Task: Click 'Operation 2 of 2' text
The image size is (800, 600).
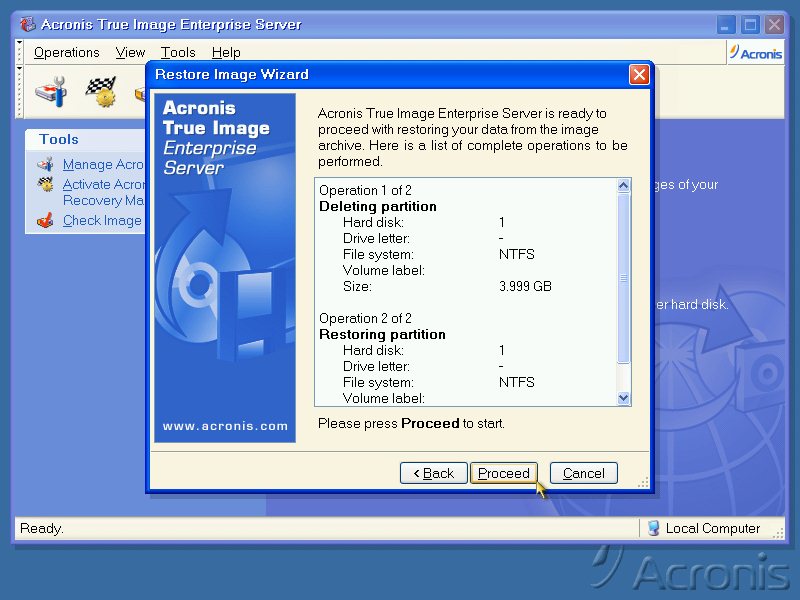Action: tap(365, 318)
